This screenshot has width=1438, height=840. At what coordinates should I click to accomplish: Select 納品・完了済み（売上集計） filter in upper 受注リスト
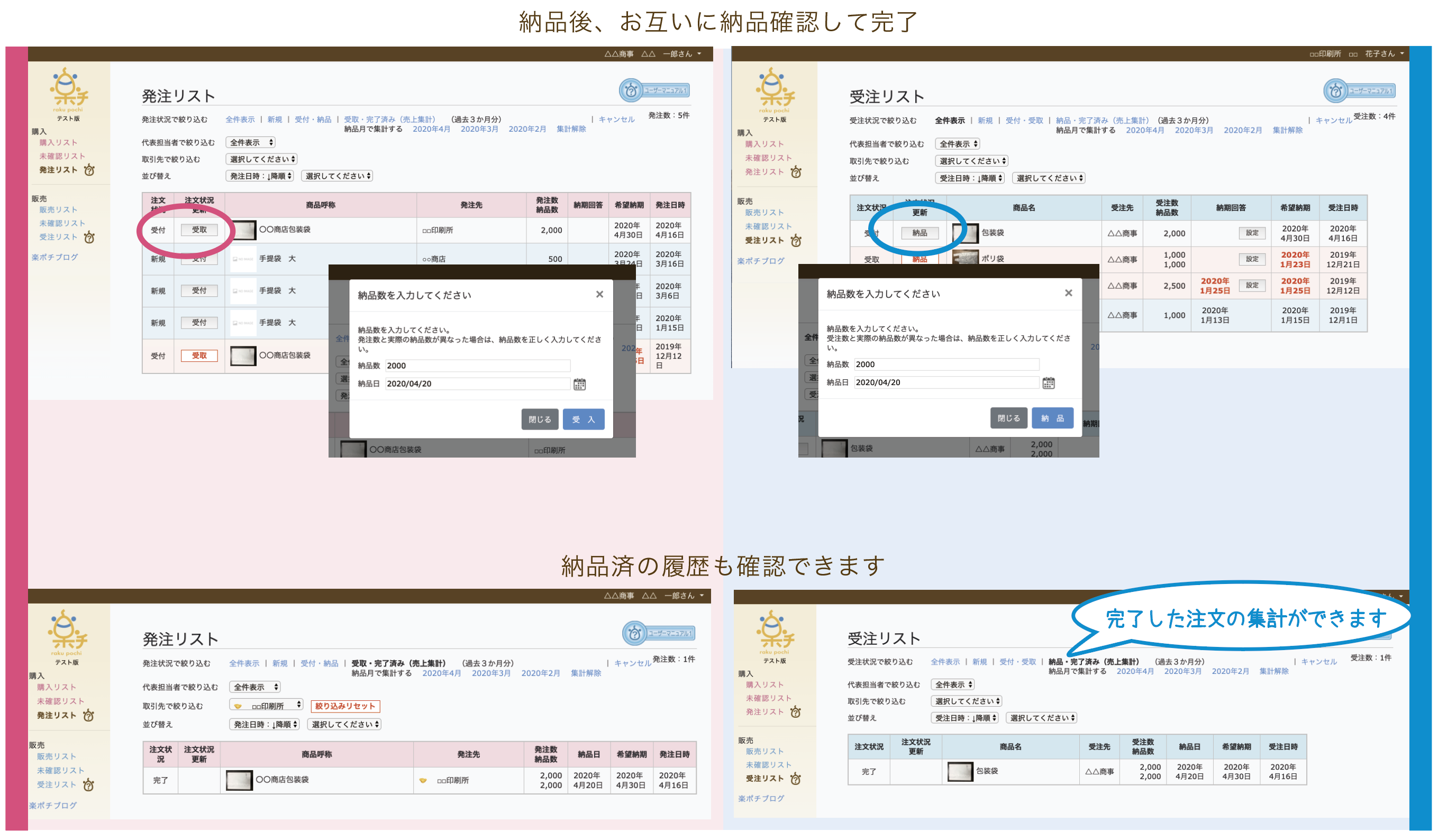(x=1102, y=121)
